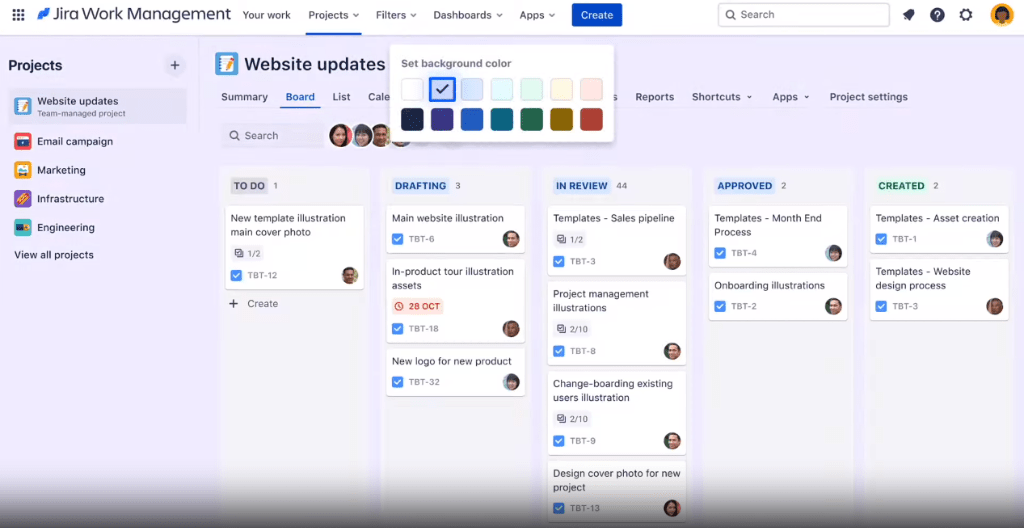Open the Project settings tab

click(x=869, y=97)
